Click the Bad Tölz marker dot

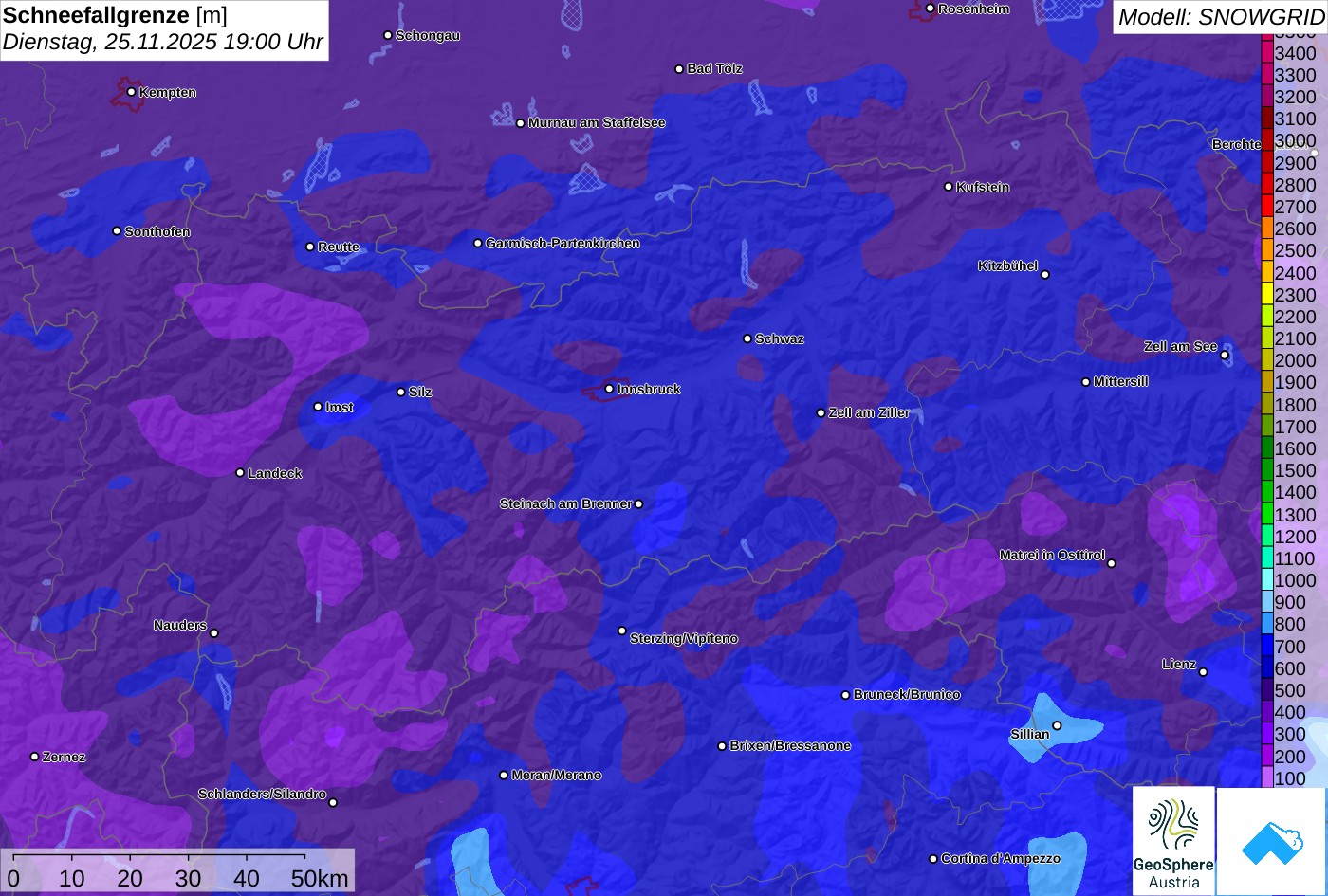(x=679, y=69)
